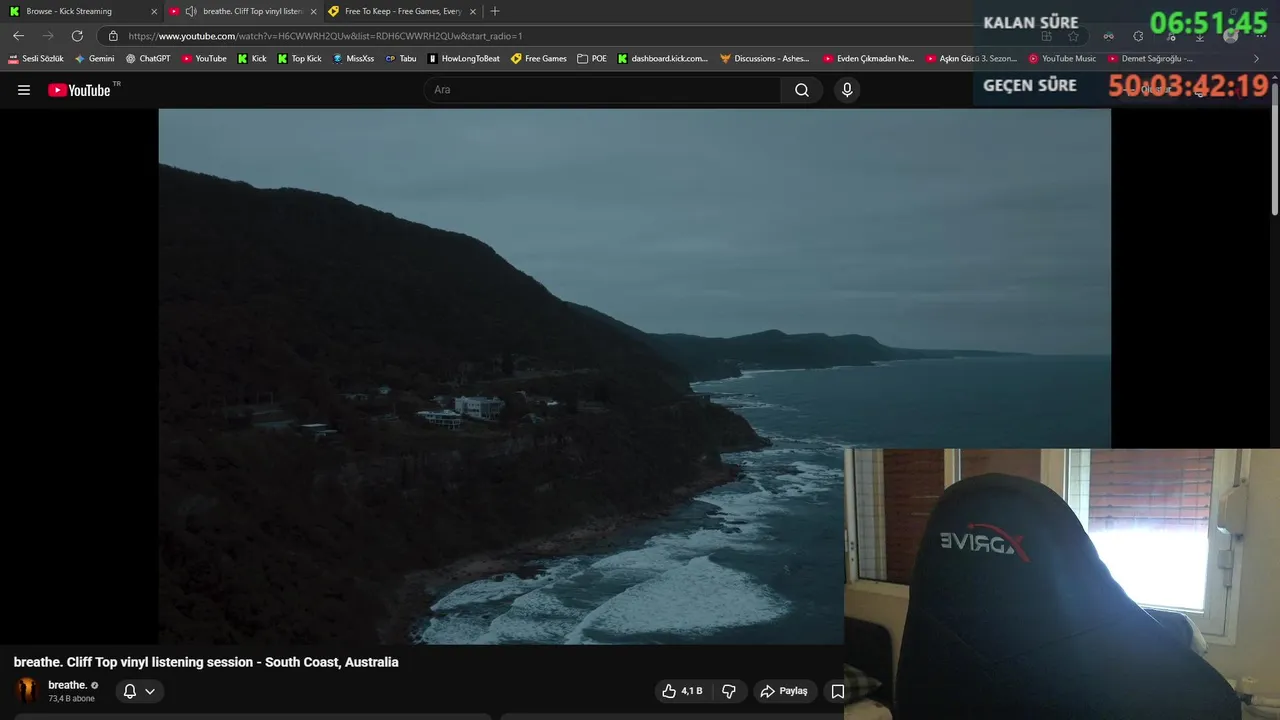Switch to Free To Keep tab
The image size is (1280, 720).
coord(402,11)
